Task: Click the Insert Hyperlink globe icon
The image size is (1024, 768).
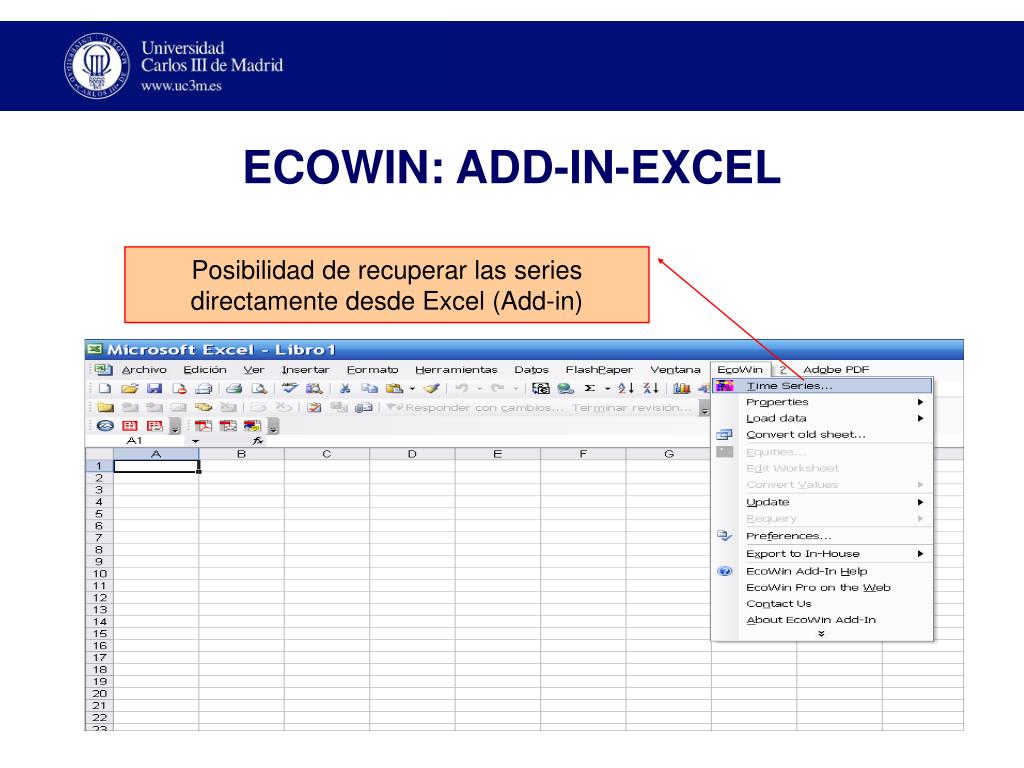Action: pyautogui.click(x=566, y=389)
